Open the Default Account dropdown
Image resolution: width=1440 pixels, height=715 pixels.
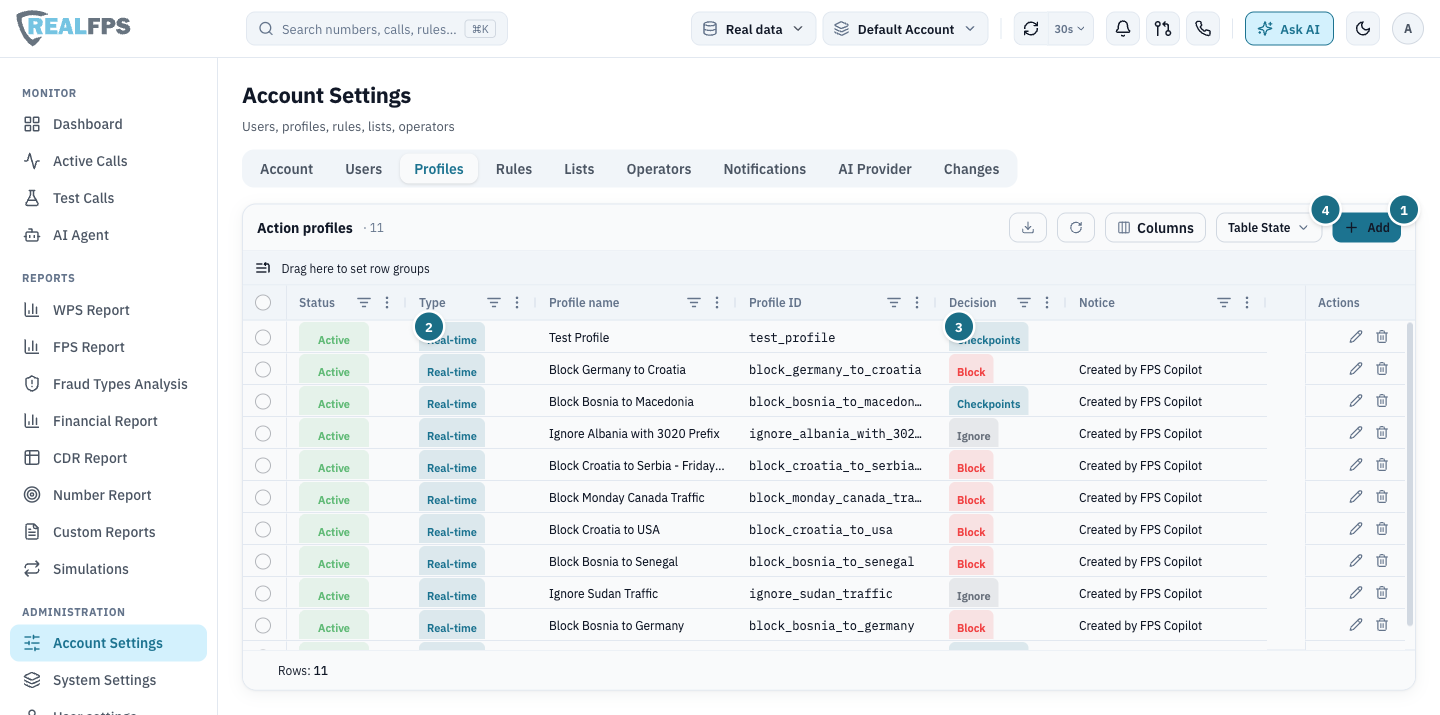point(905,29)
